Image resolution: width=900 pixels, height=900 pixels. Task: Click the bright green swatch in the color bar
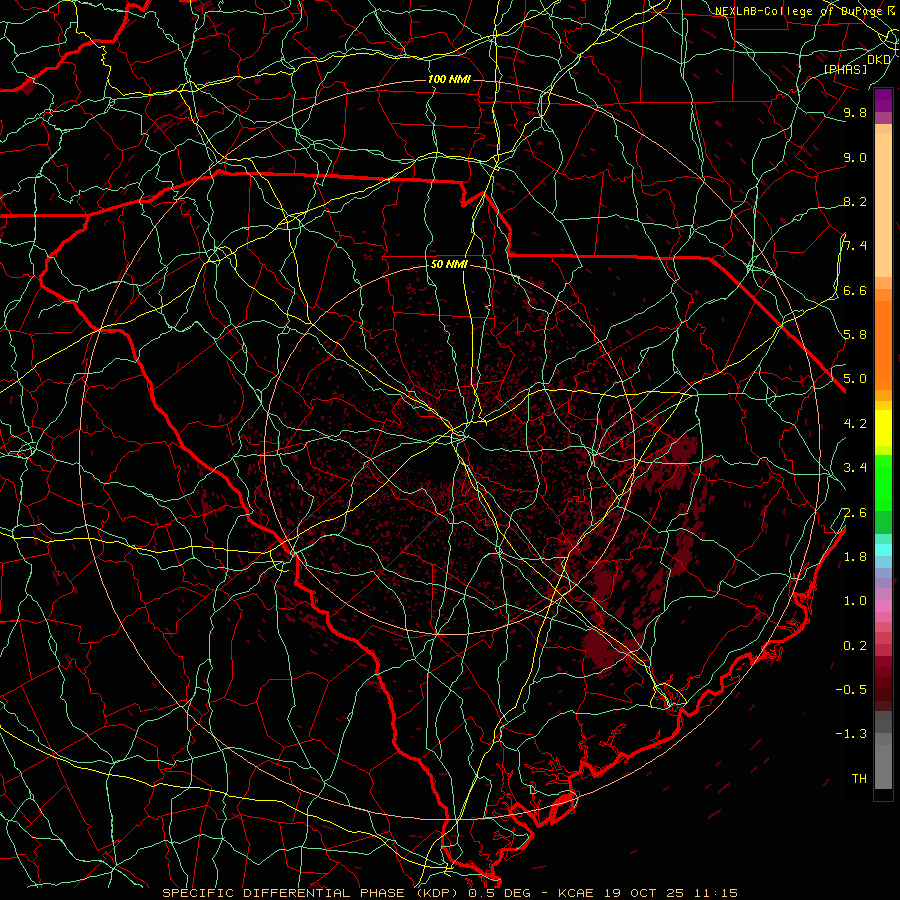coord(883,482)
